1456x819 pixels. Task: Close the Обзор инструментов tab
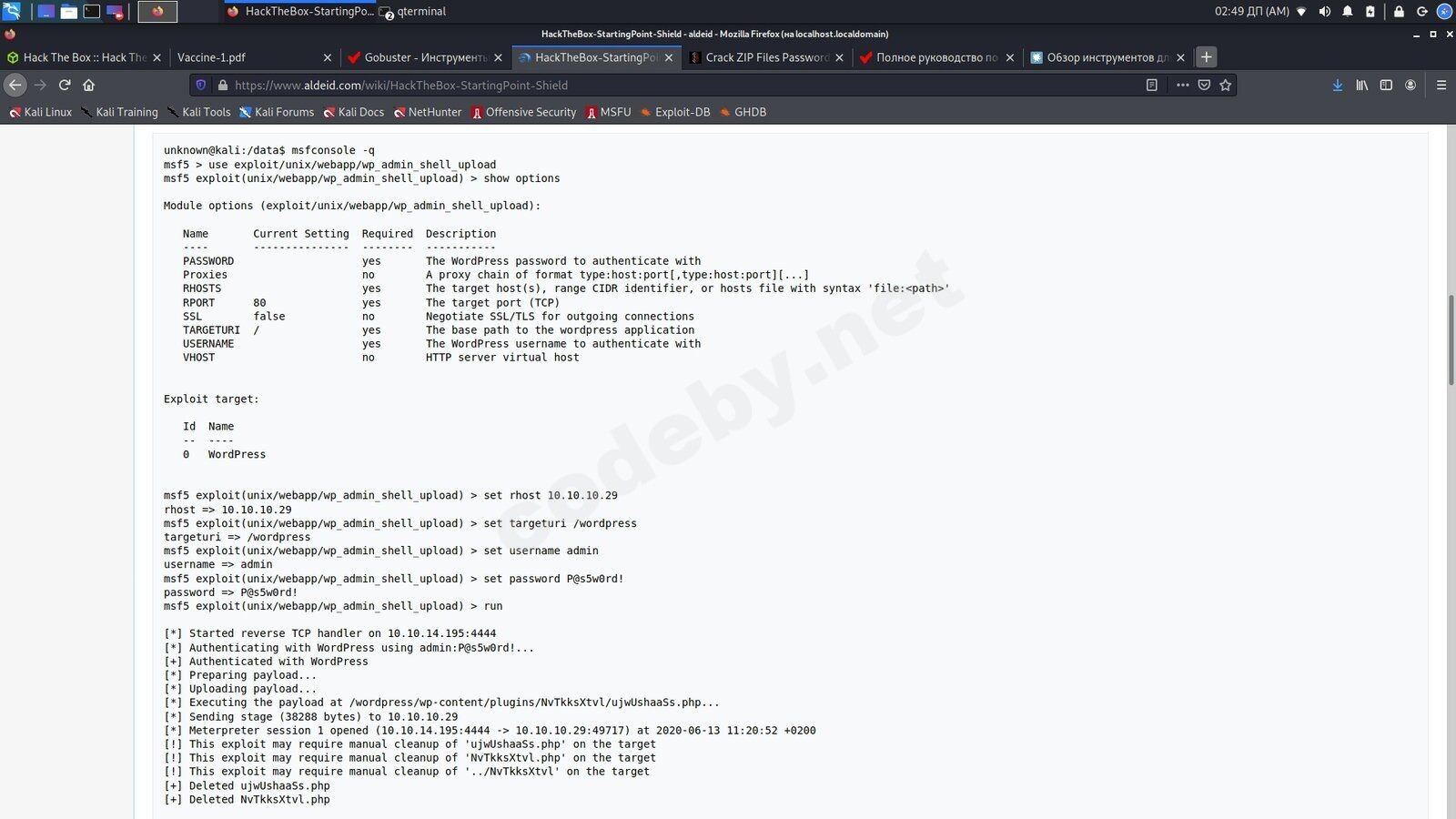pos(1180,57)
